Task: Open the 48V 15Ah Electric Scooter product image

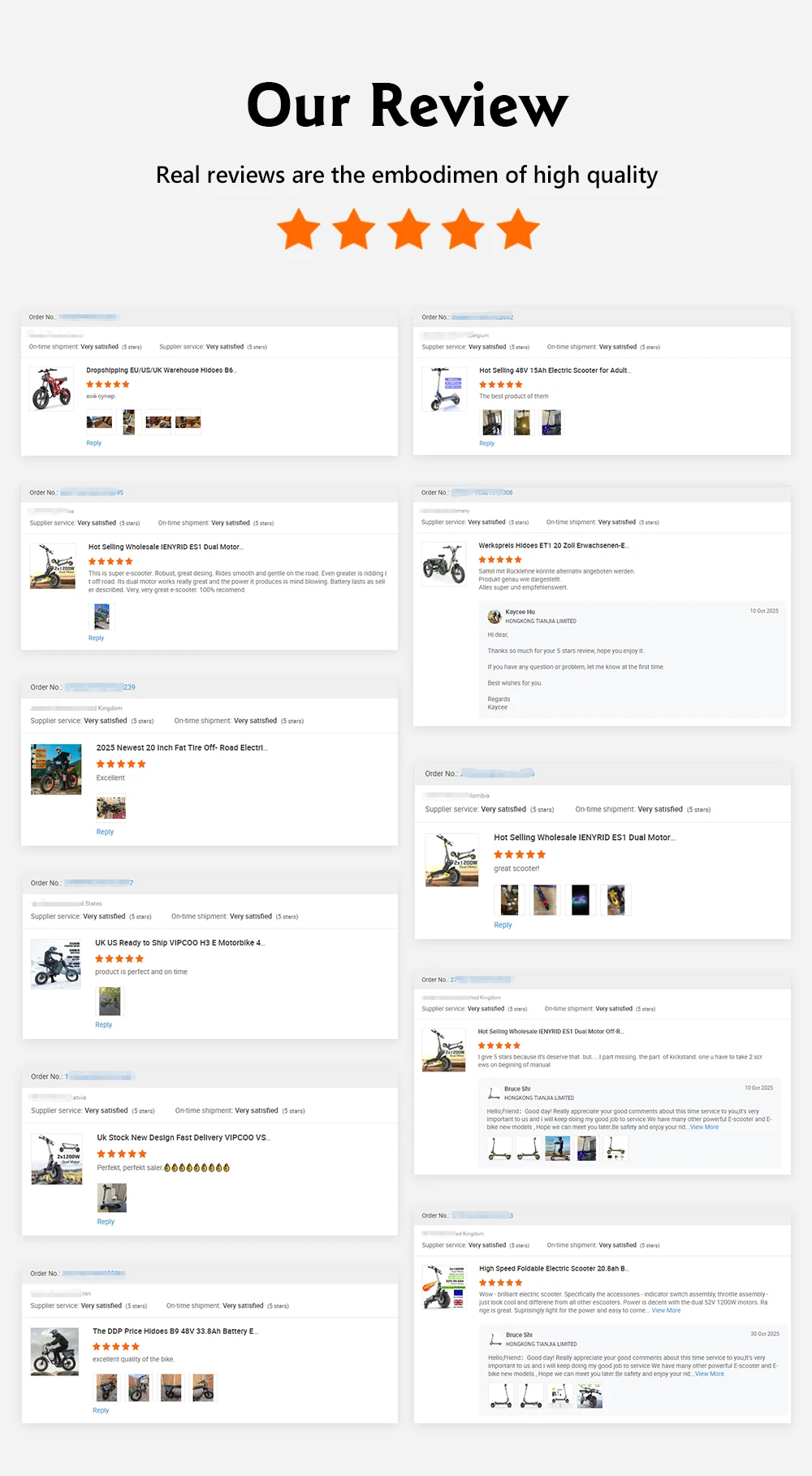Action: point(444,389)
